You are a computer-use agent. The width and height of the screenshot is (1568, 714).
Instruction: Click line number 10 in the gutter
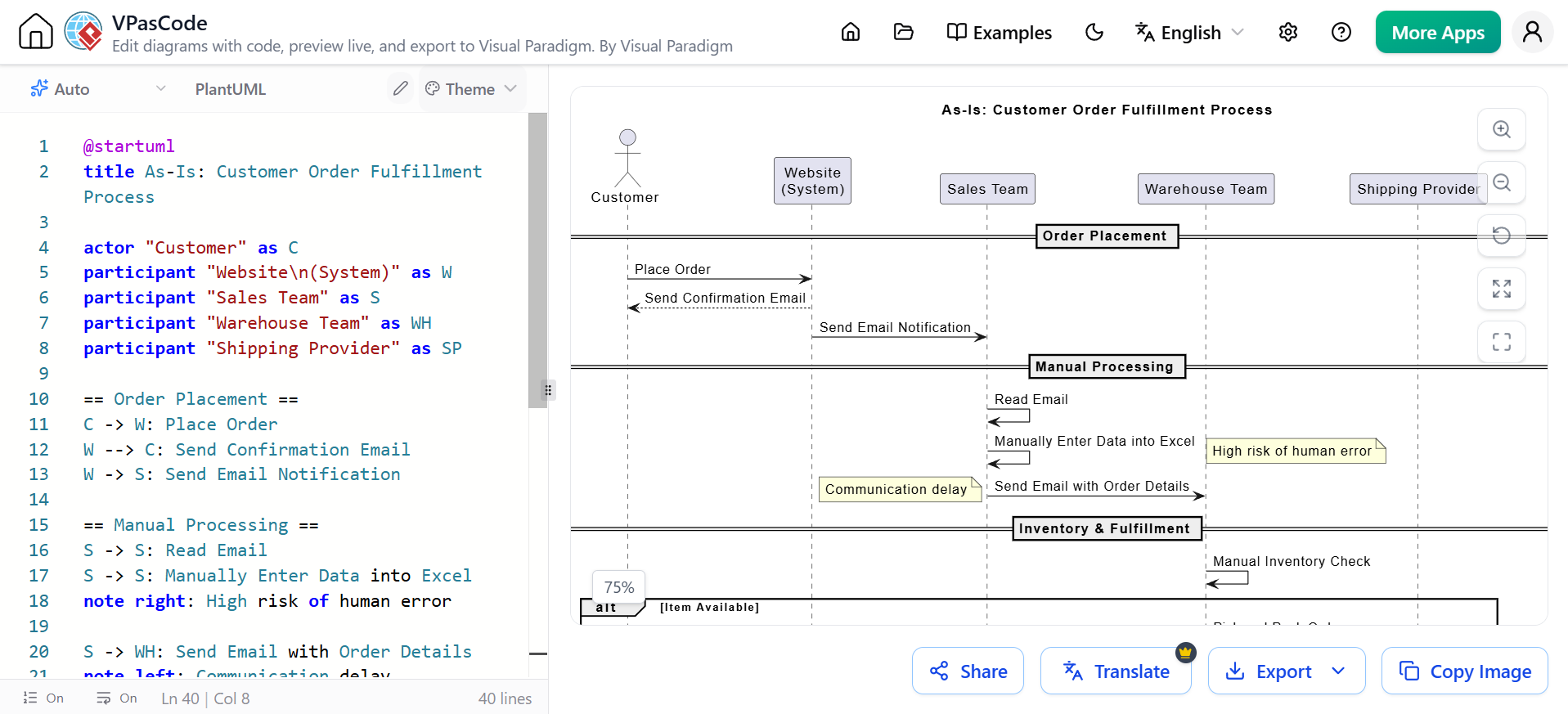click(39, 398)
